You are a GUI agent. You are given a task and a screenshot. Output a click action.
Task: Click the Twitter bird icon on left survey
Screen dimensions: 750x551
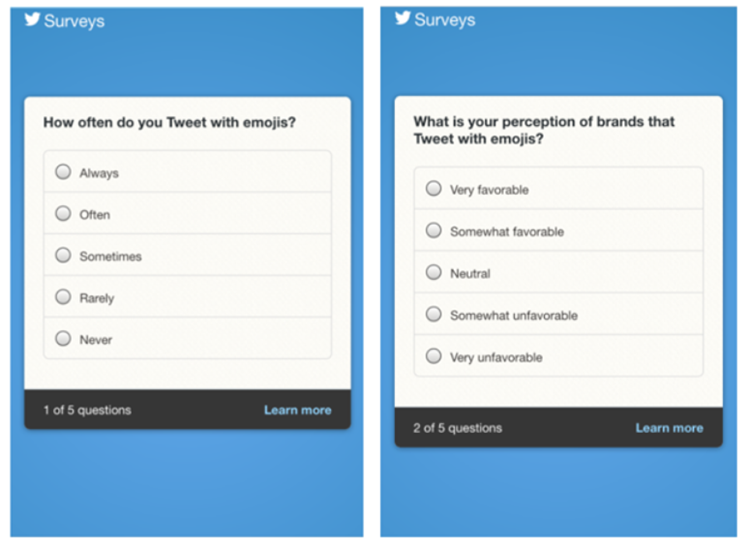[33, 19]
